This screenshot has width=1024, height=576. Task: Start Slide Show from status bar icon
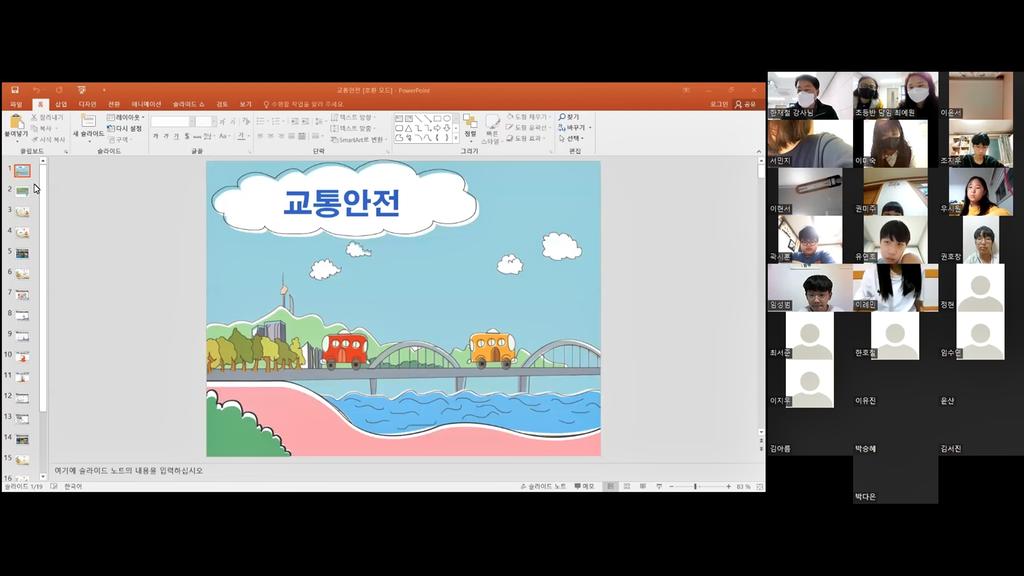click(659, 487)
